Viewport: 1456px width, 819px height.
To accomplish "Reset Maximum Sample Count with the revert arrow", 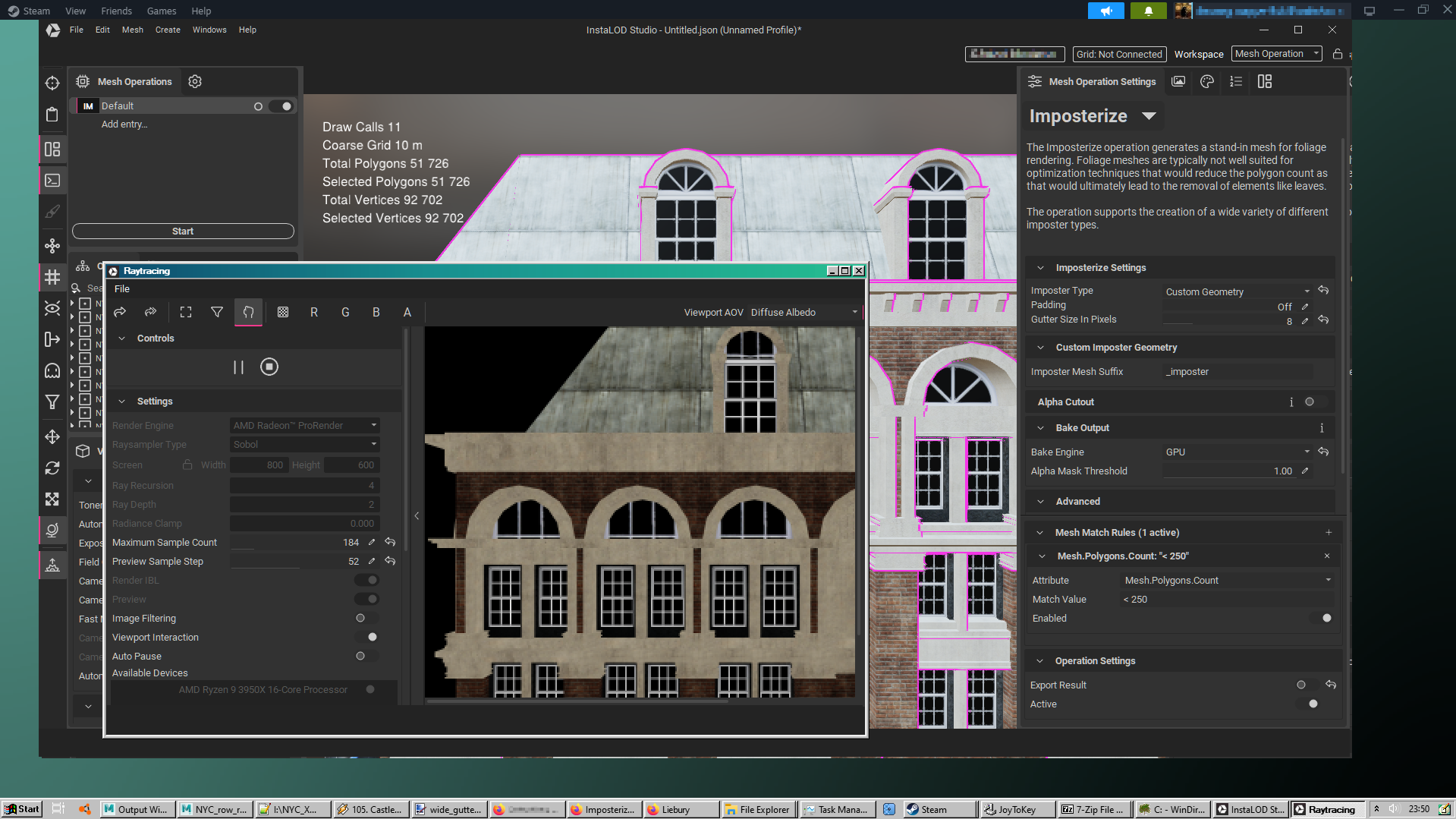I will point(390,542).
